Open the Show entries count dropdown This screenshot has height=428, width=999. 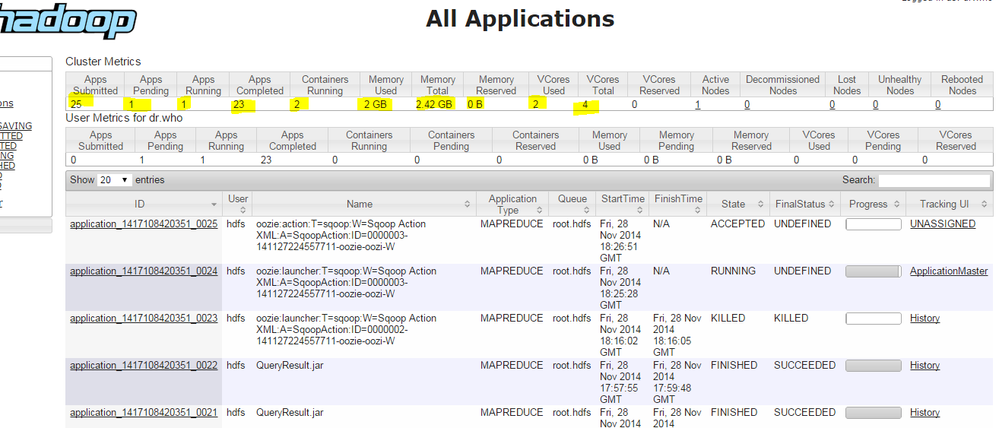coord(115,180)
